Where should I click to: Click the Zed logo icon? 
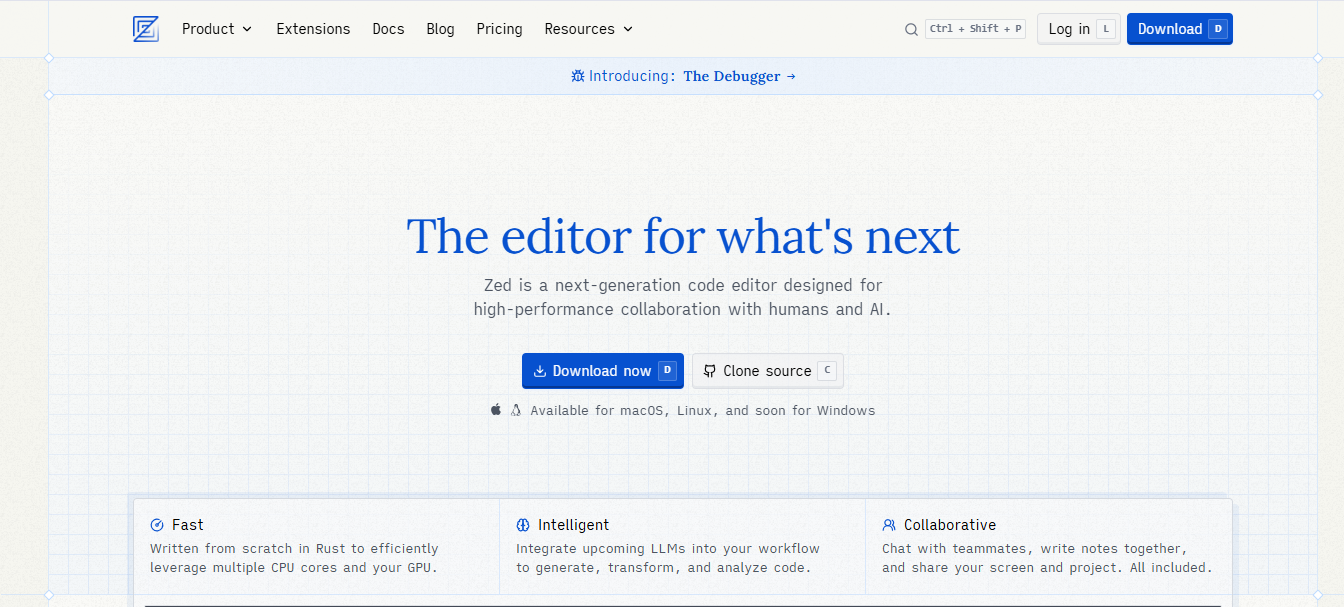pos(146,29)
